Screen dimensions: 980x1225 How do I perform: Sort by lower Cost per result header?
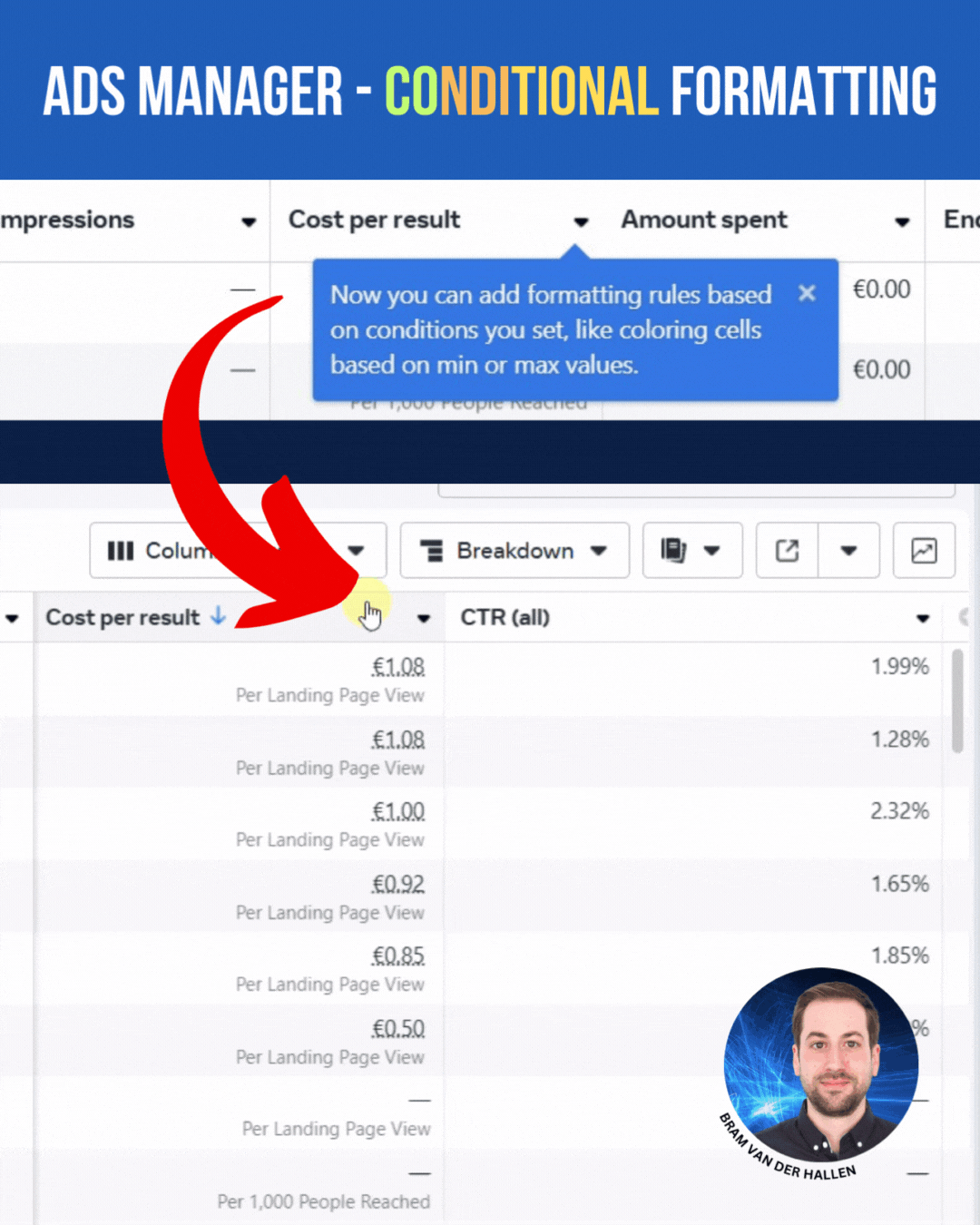click(122, 618)
